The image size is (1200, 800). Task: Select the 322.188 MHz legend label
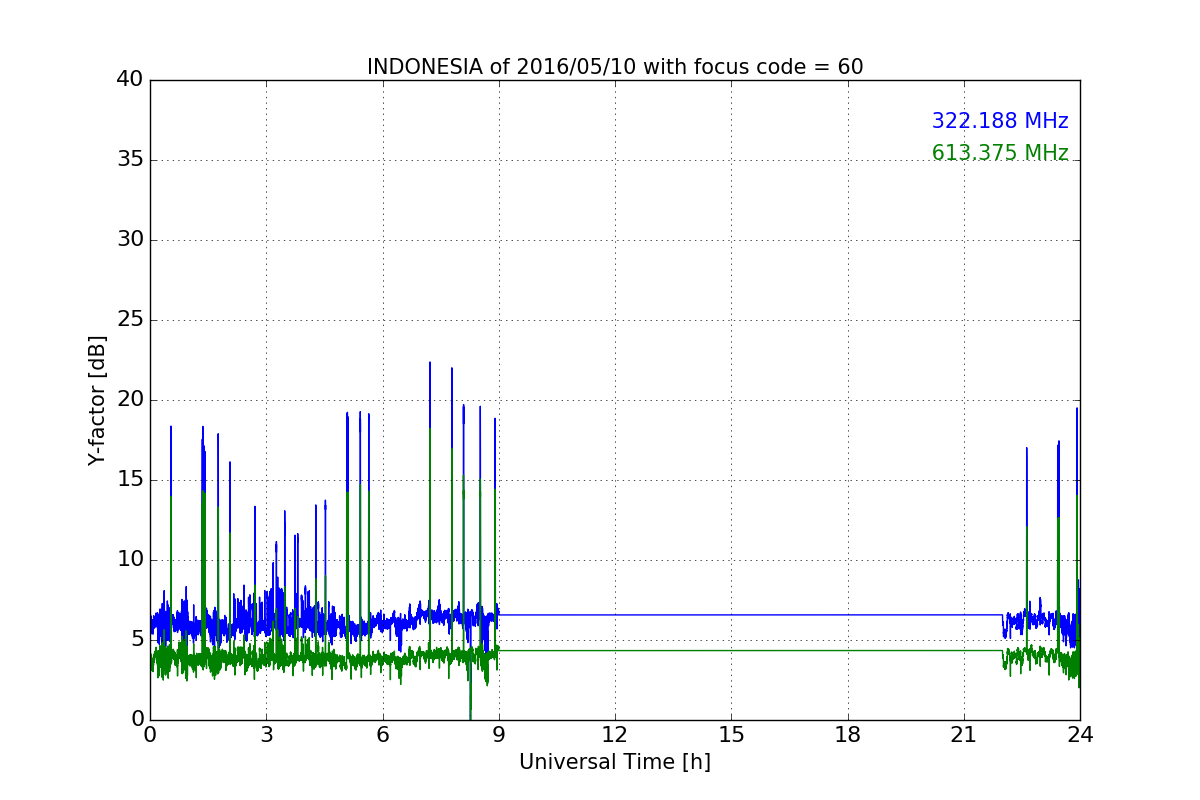click(1000, 121)
